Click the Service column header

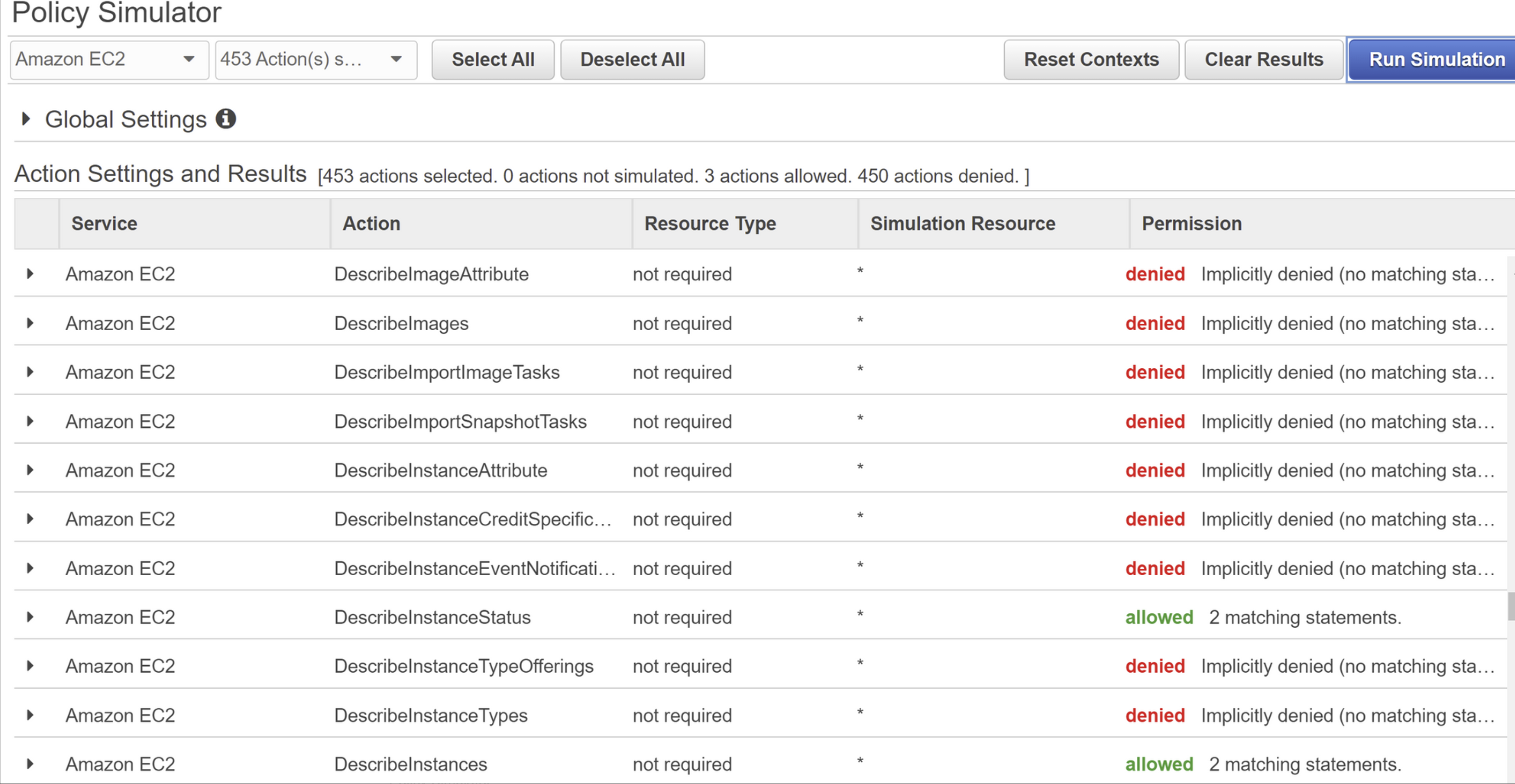[x=104, y=223]
